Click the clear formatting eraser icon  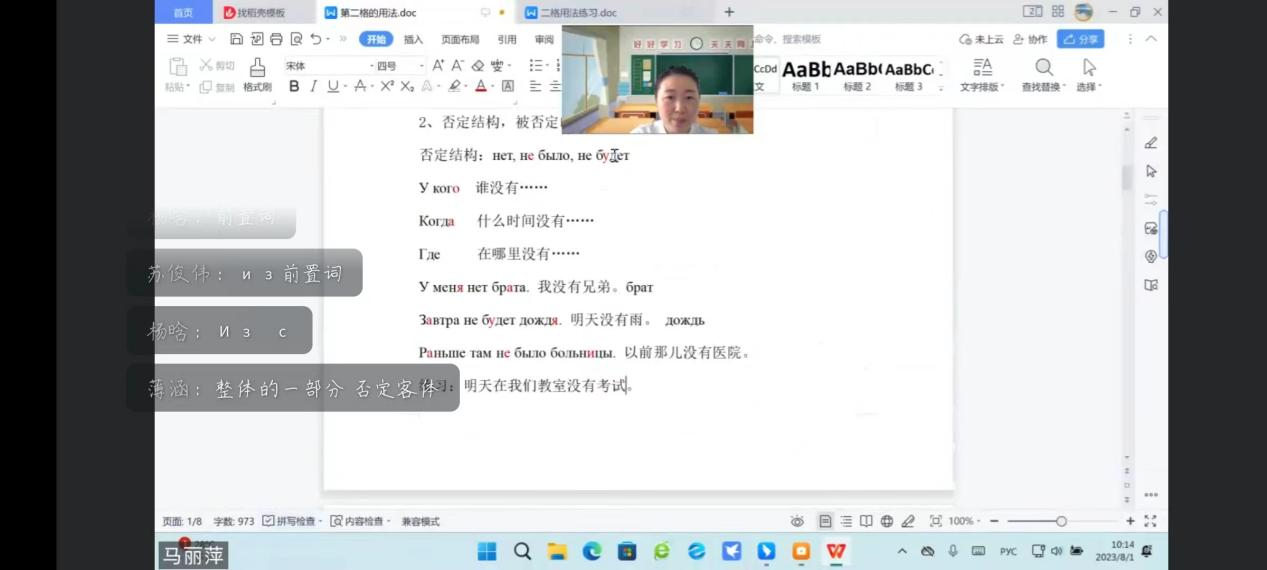(477, 66)
